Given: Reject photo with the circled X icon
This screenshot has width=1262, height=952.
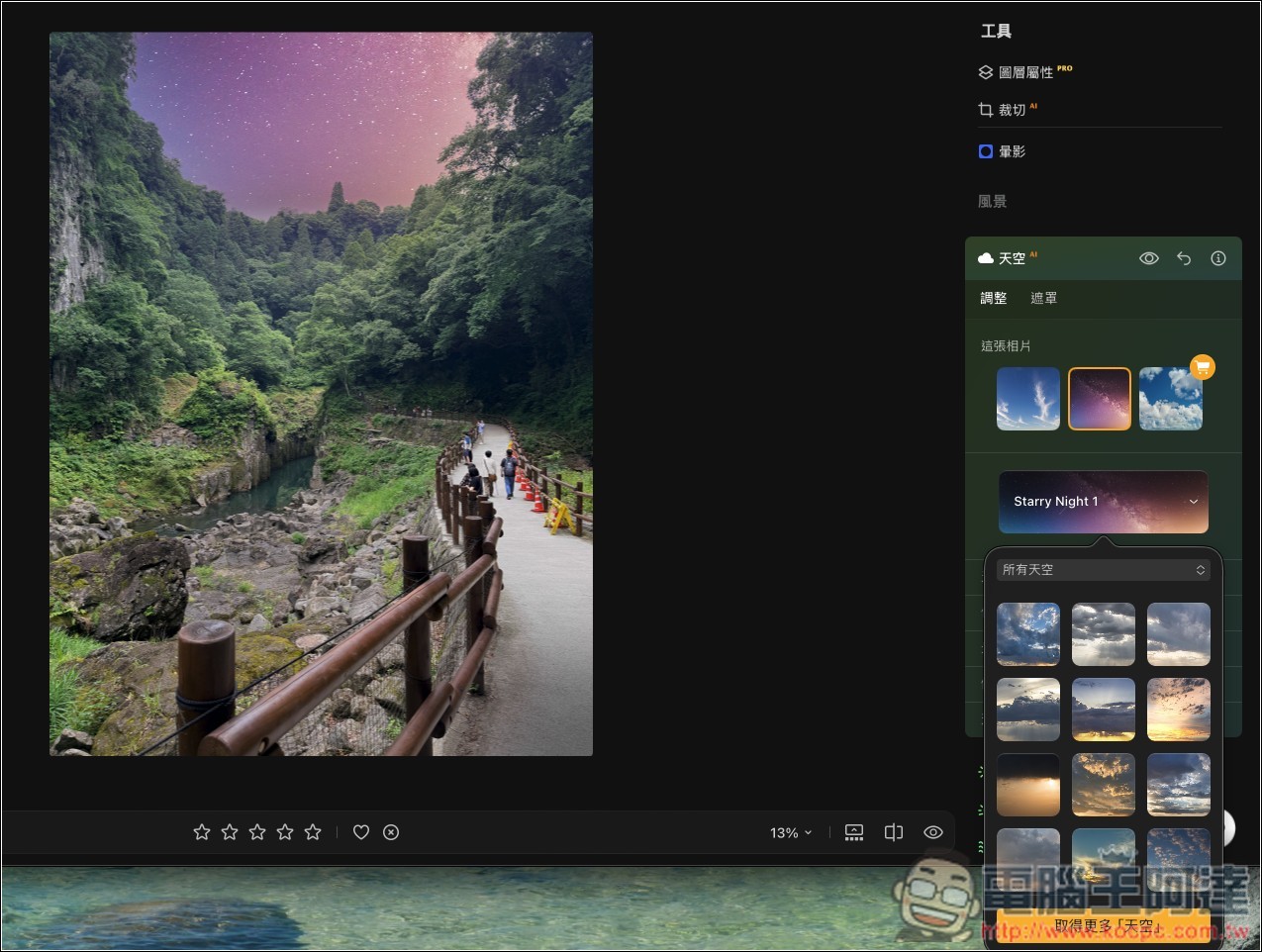Looking at the screenshot, I should 391,832.
